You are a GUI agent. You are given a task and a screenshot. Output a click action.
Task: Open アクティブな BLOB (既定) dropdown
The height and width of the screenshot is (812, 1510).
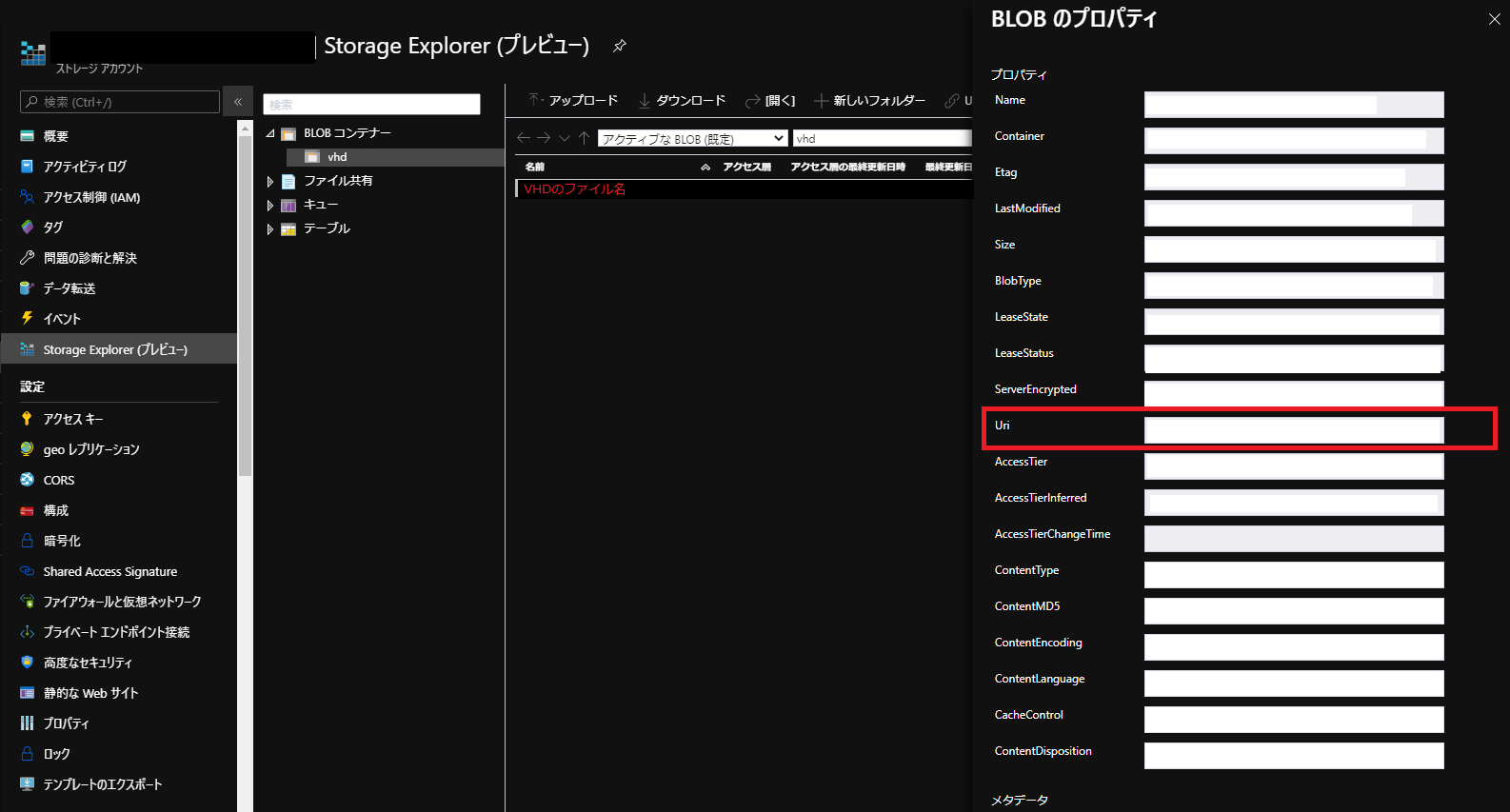click(693, 138)
